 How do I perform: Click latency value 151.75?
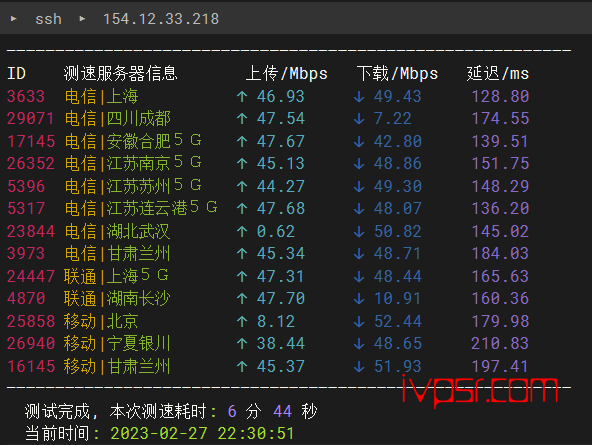point(500,163)
